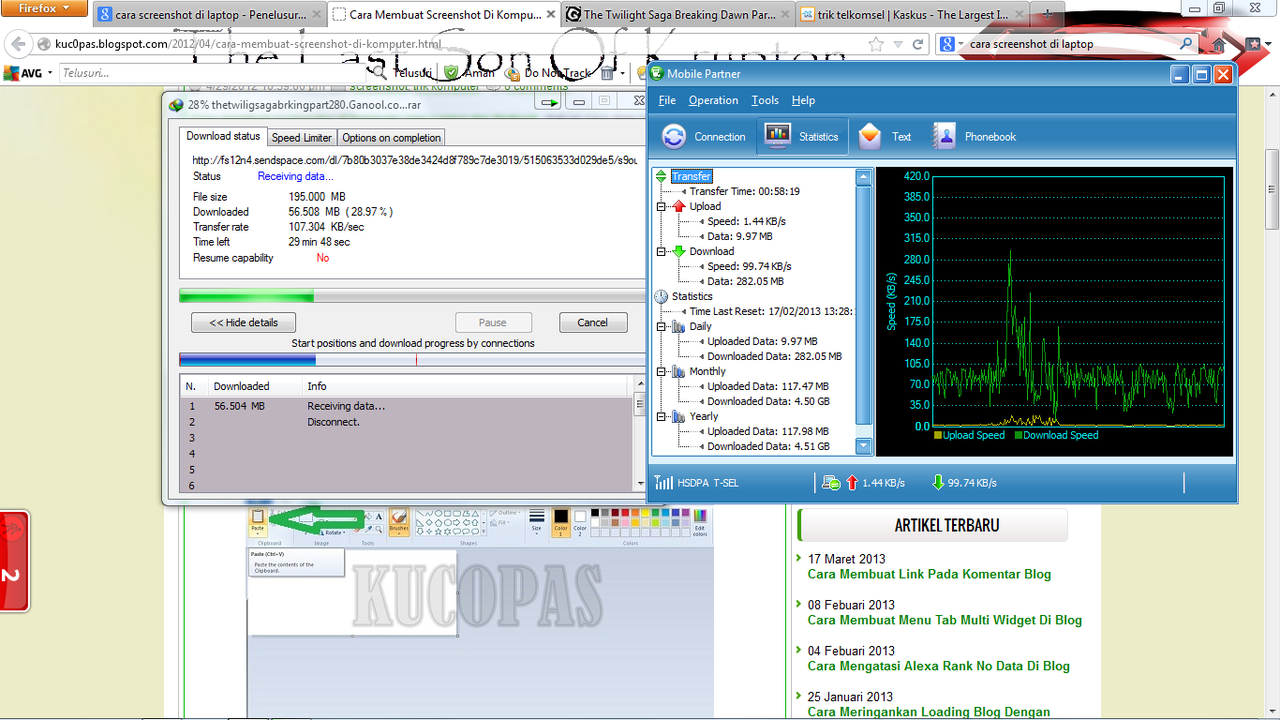Open the Phonebook in Mobile Partner

(974, 137)
